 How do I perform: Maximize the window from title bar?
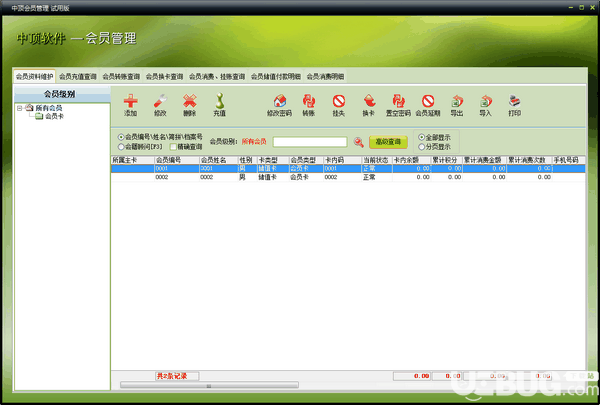(581, 7)
